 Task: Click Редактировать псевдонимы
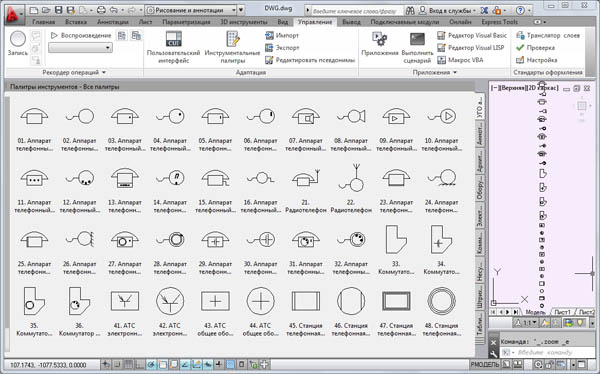[310, 60]
